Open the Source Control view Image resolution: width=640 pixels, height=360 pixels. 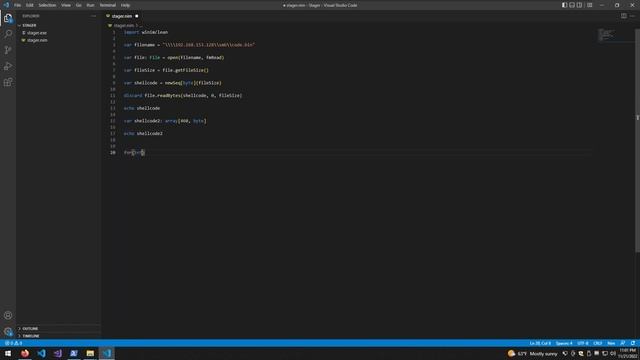tap(8, 50)
